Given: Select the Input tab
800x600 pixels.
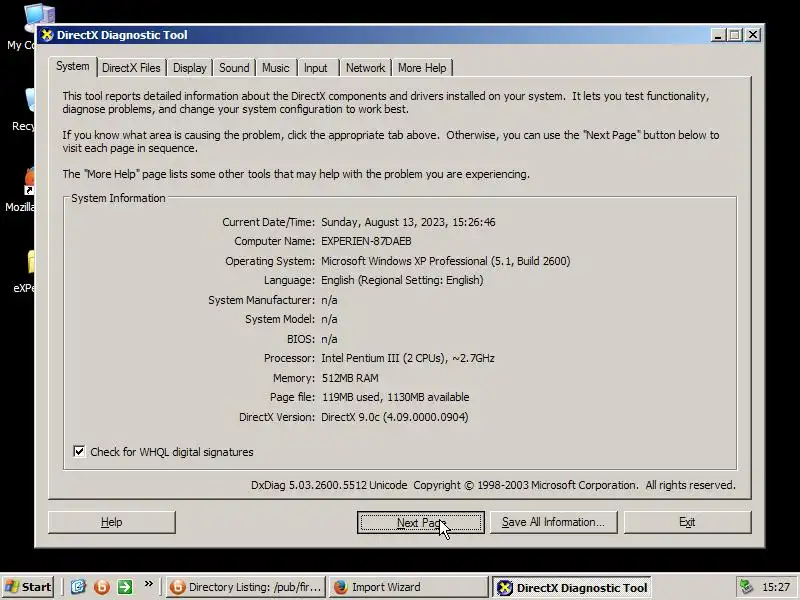Looking at the screenshot, I should 316,68.
